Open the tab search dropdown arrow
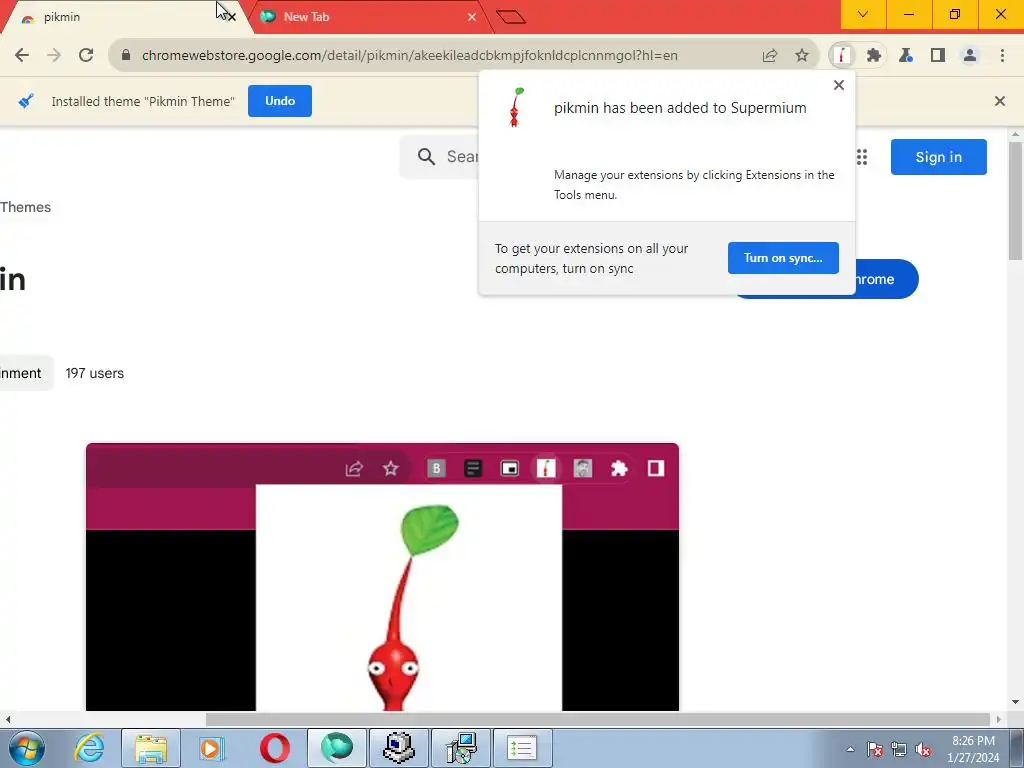 [863, 14]
